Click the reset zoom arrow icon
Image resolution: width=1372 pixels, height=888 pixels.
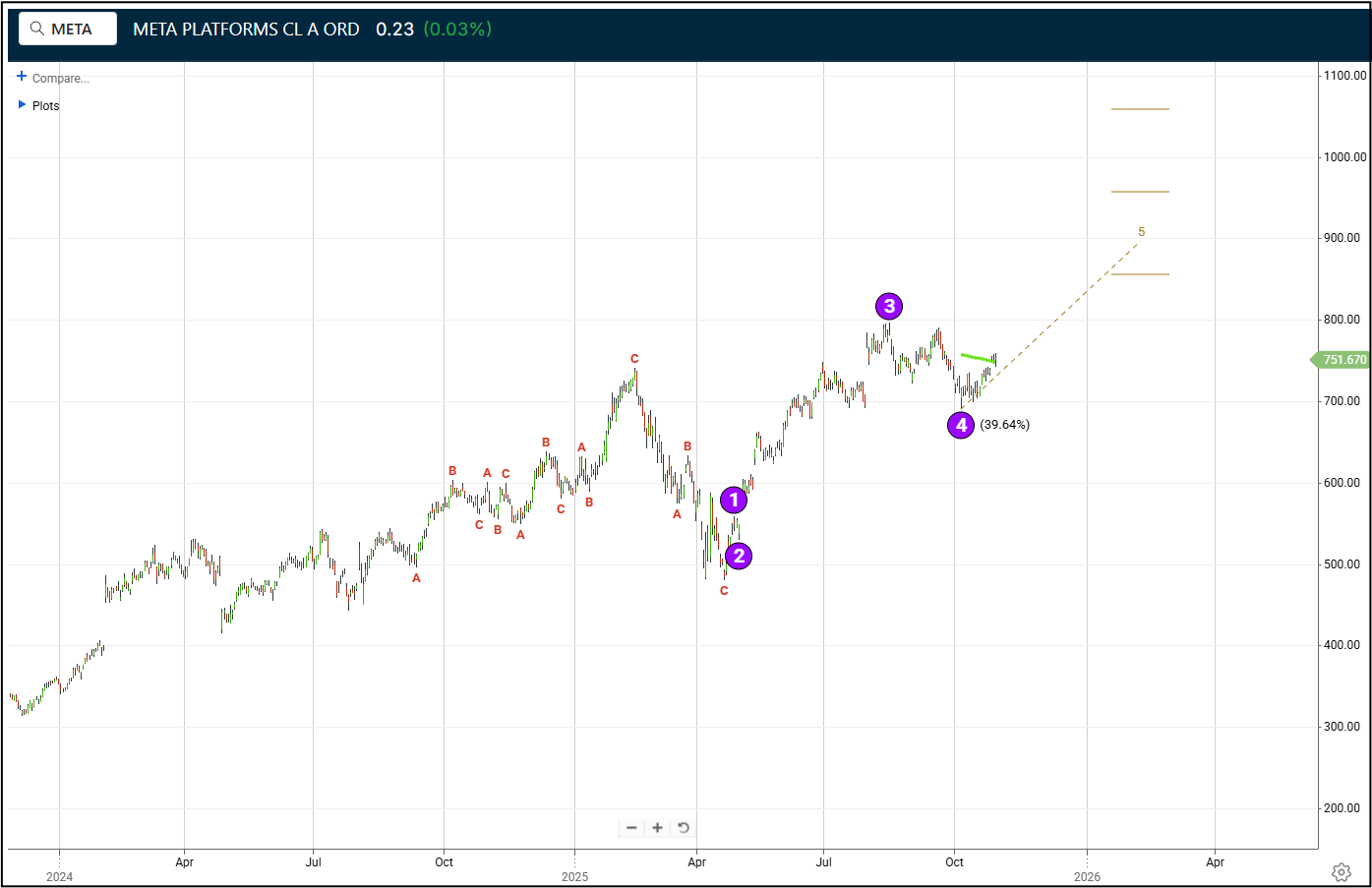pyautogui.click(x=684, y=827)
